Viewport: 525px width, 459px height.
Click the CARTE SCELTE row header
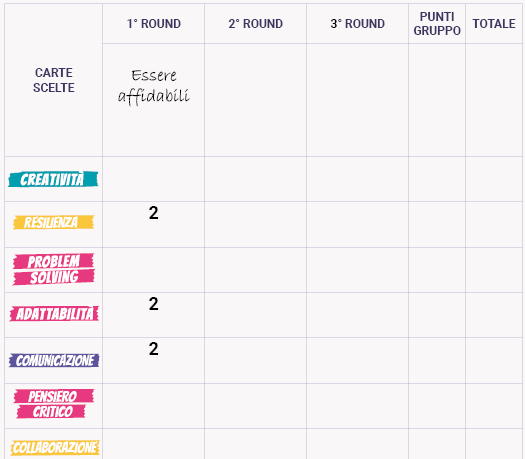coord(54,80)
